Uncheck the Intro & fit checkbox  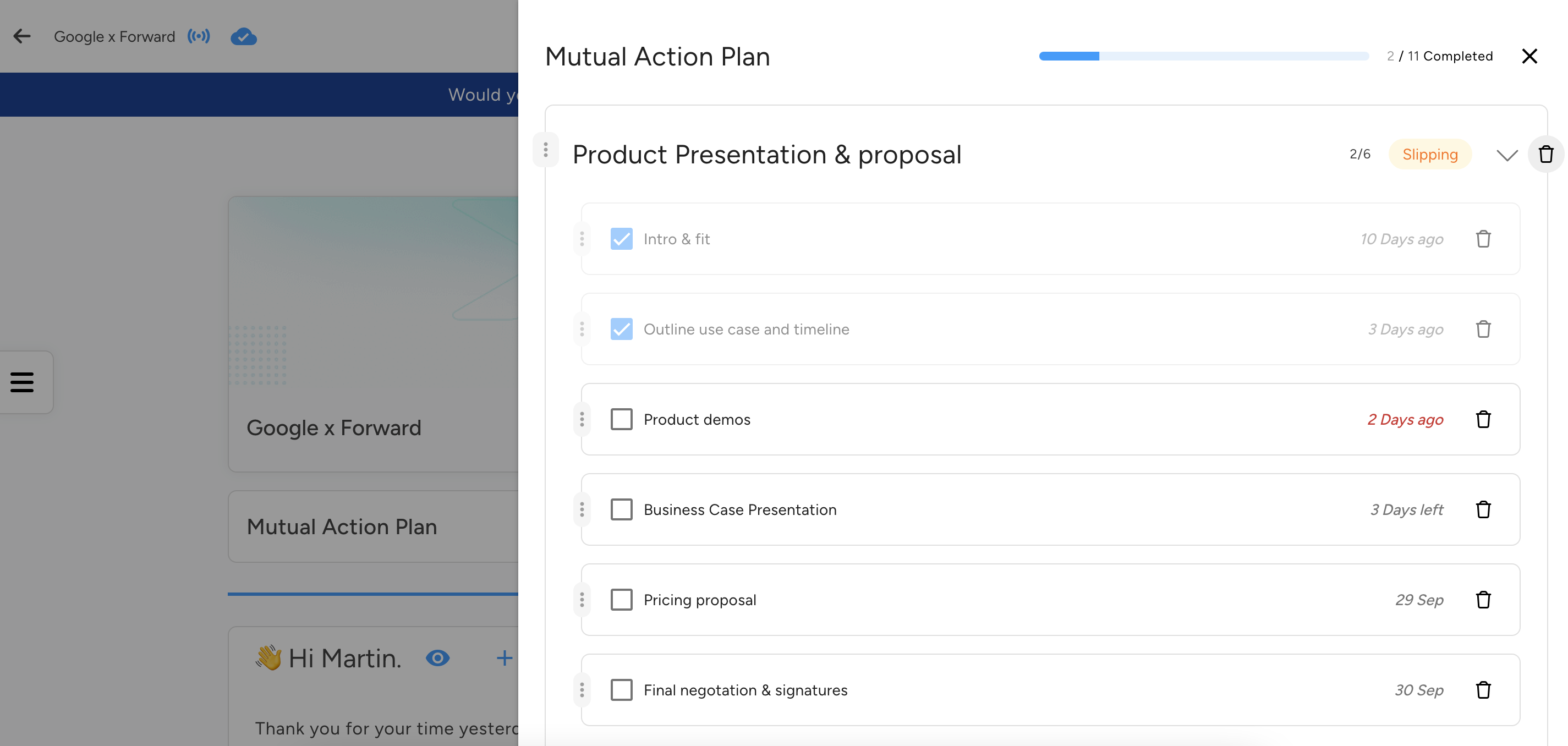[x=622, y=239]
